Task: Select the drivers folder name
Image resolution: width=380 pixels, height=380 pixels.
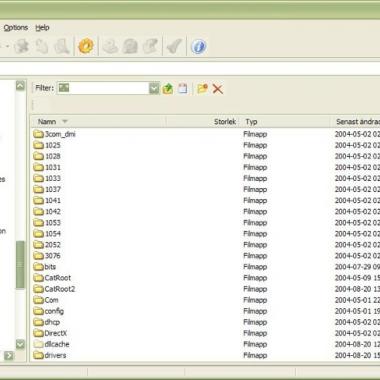Action: coord(55,355)
